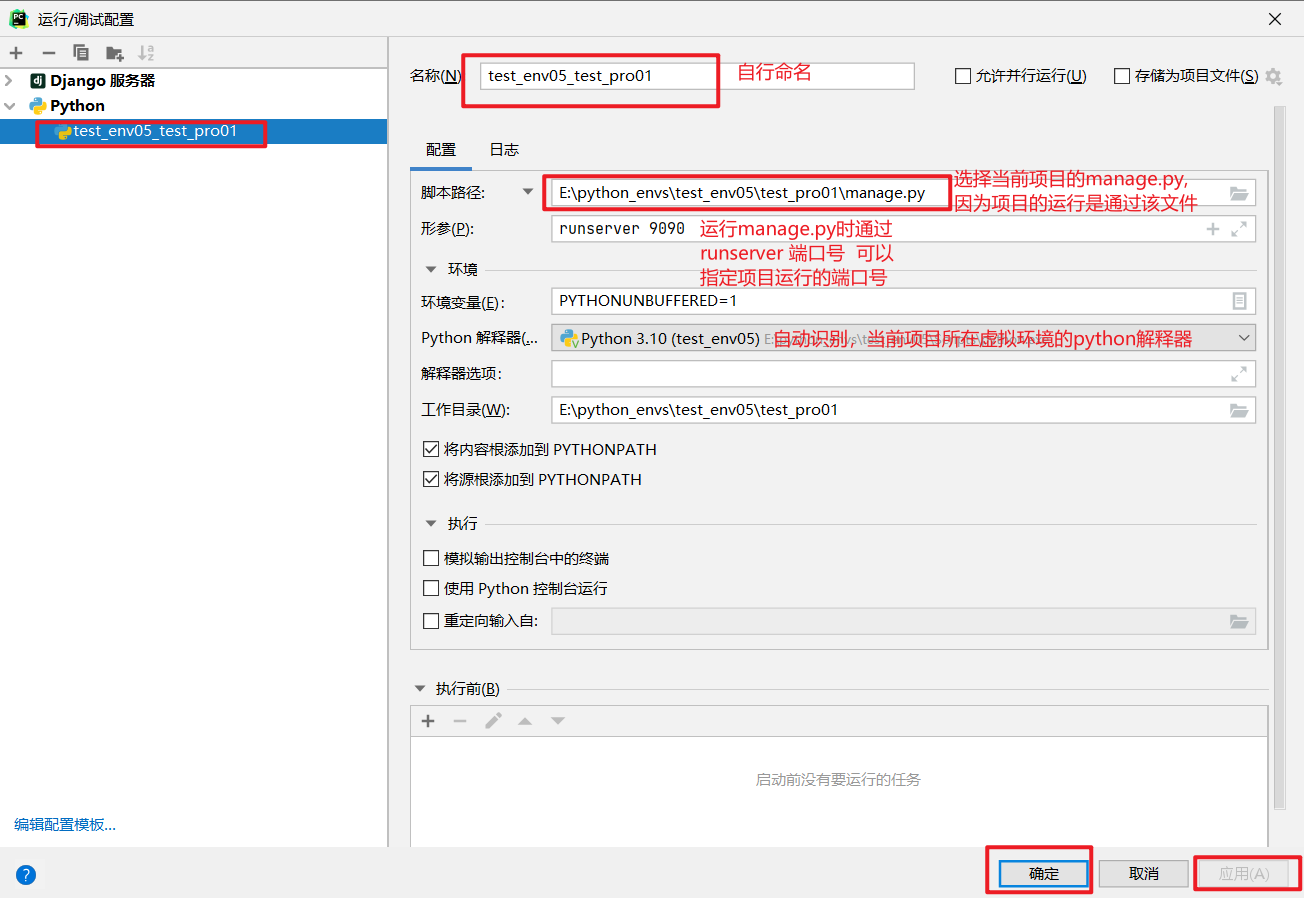This screenshot has height=898, width=1304.
Task: Click the Python group icon
Action: (38, 106)
